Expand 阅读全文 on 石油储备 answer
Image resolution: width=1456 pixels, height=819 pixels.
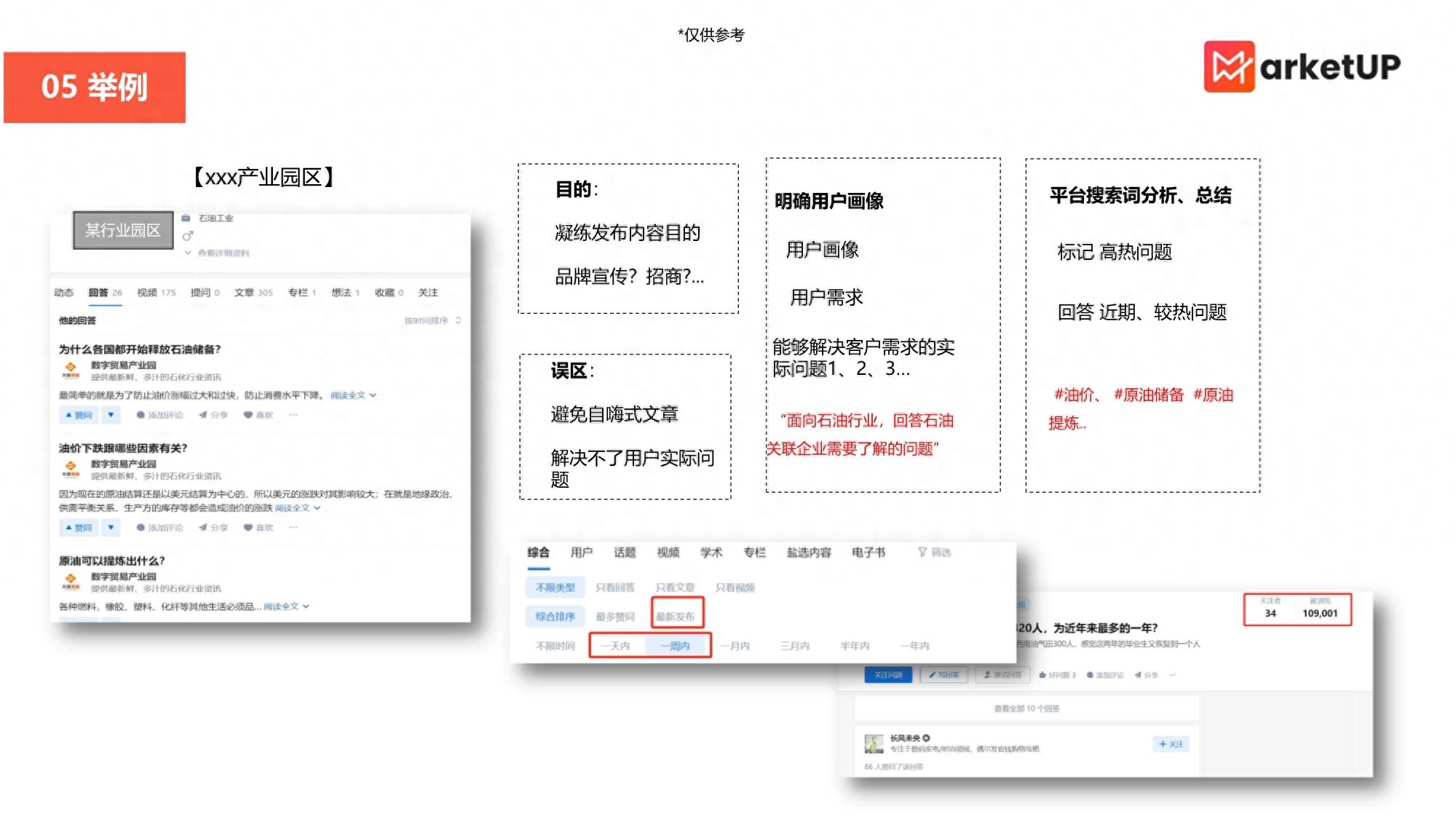pyautogui.click(x=353, y=395)
